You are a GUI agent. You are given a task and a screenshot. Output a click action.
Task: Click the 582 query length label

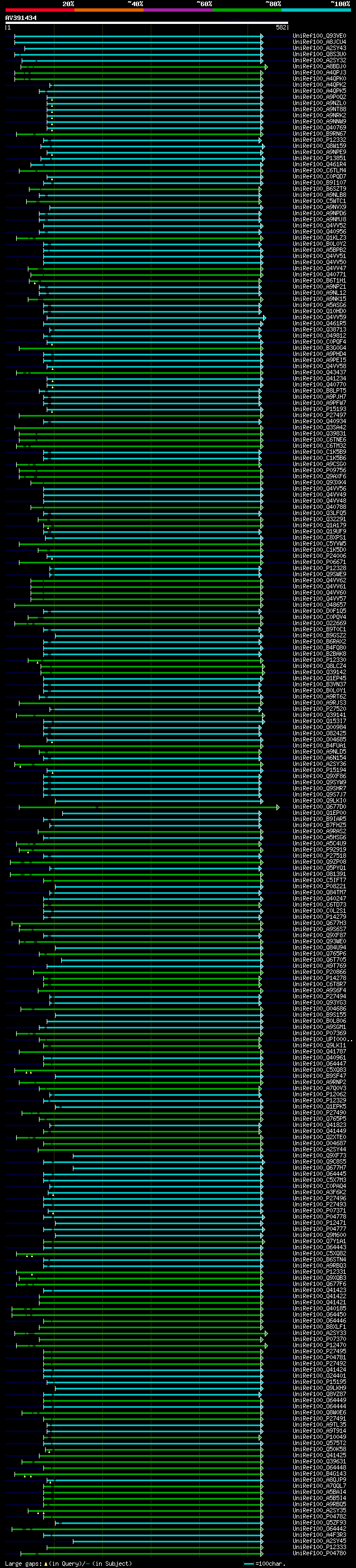point(281,27)
